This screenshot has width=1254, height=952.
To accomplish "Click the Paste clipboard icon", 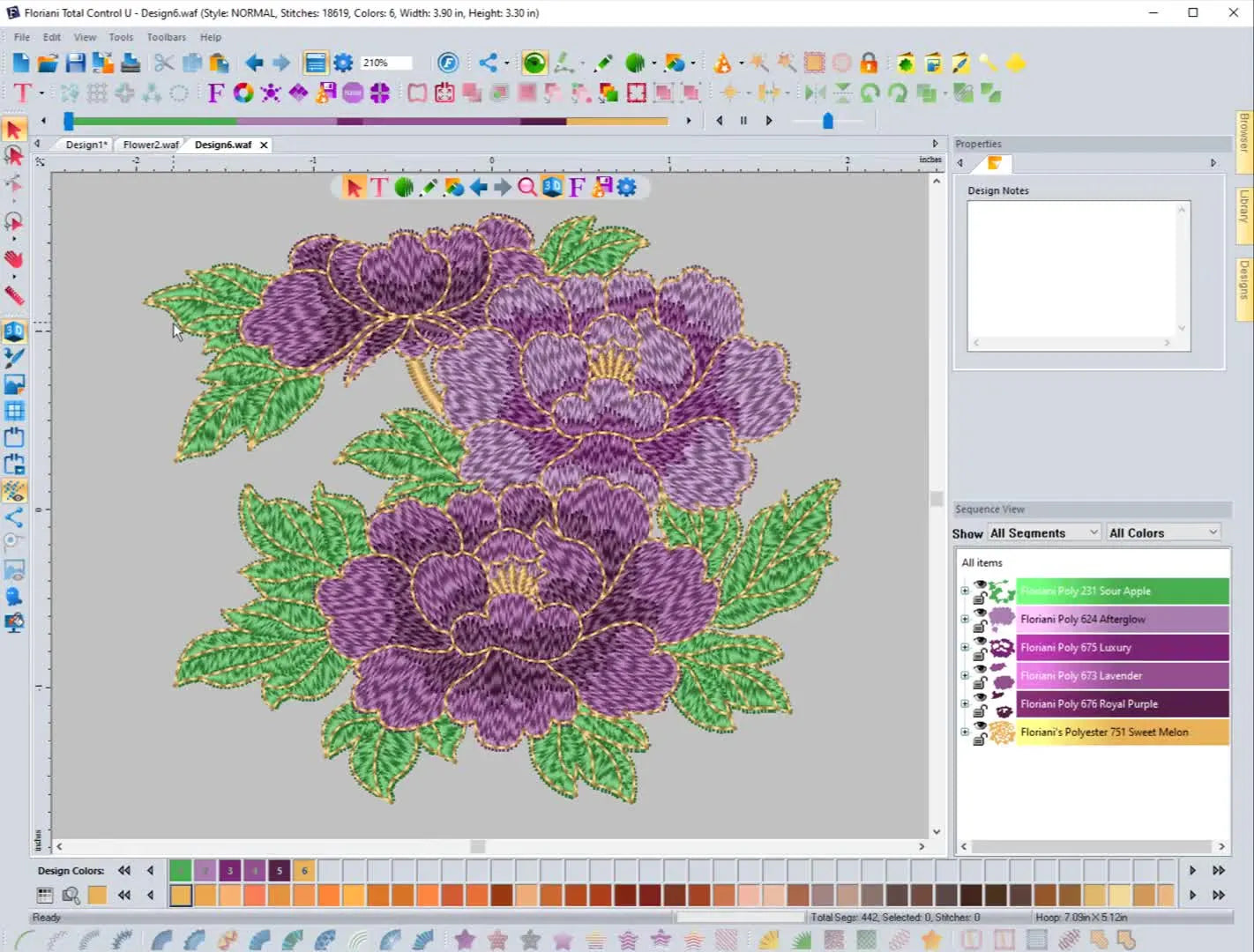I will 219,63.
